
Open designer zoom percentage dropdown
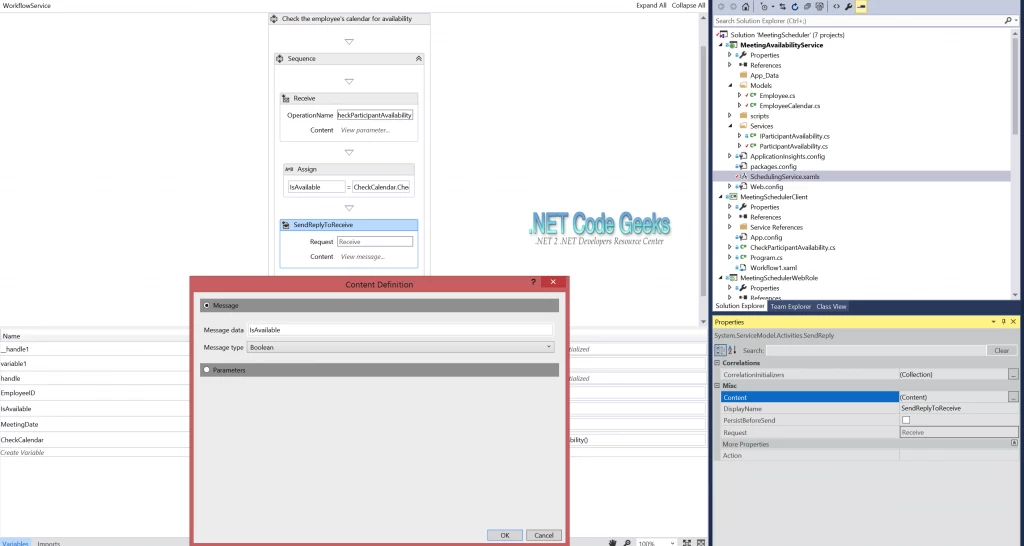click(x=673, y=543)
